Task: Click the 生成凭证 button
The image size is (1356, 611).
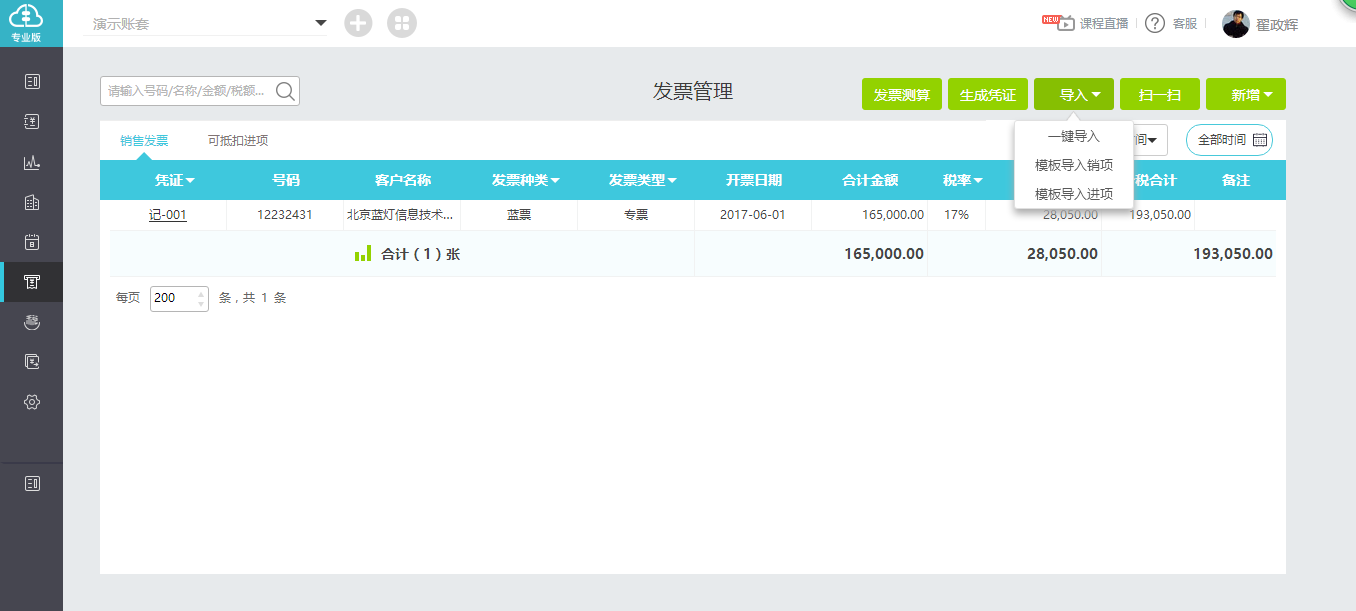Action: click(x=987, y=93)
